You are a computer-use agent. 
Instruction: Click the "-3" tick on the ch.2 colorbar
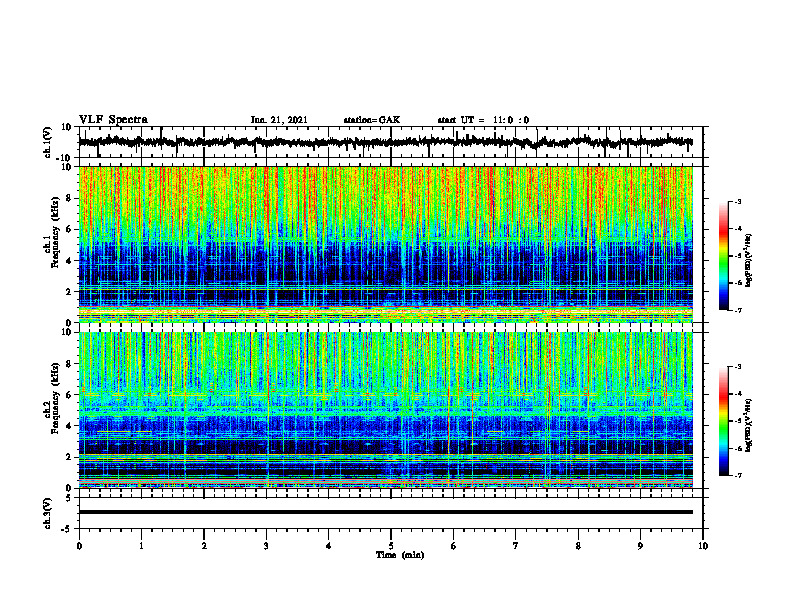738,367
